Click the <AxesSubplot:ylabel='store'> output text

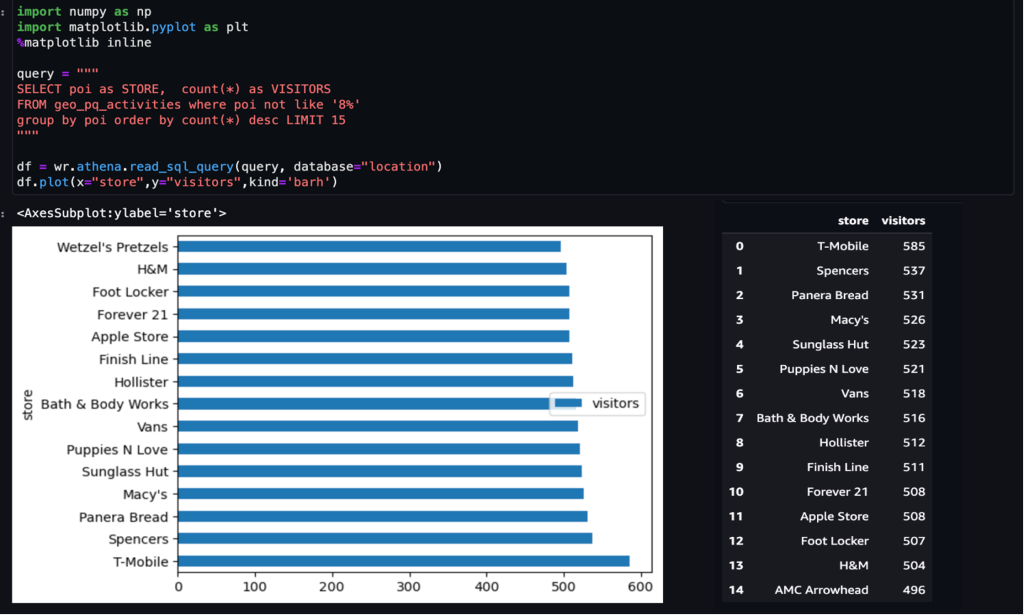point(121,213)
